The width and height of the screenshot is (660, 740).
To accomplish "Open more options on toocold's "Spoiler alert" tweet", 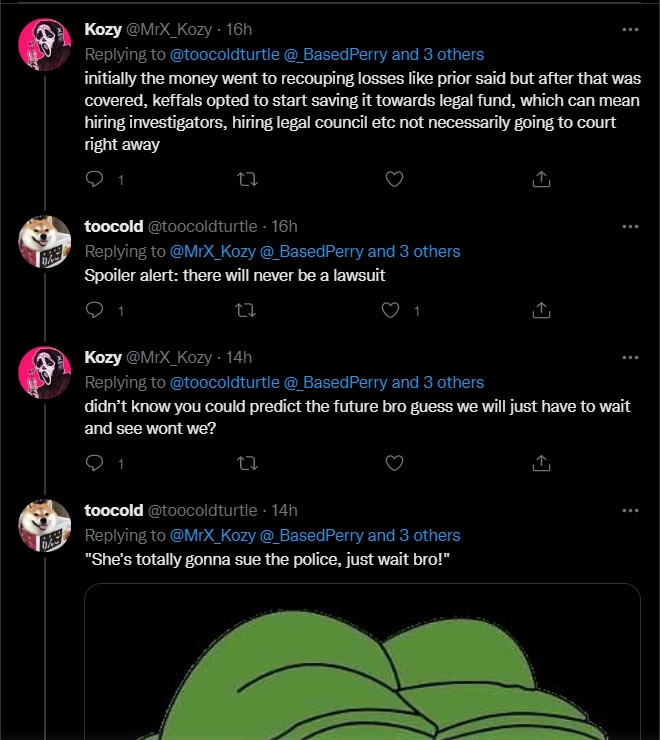I will point(630,226).
